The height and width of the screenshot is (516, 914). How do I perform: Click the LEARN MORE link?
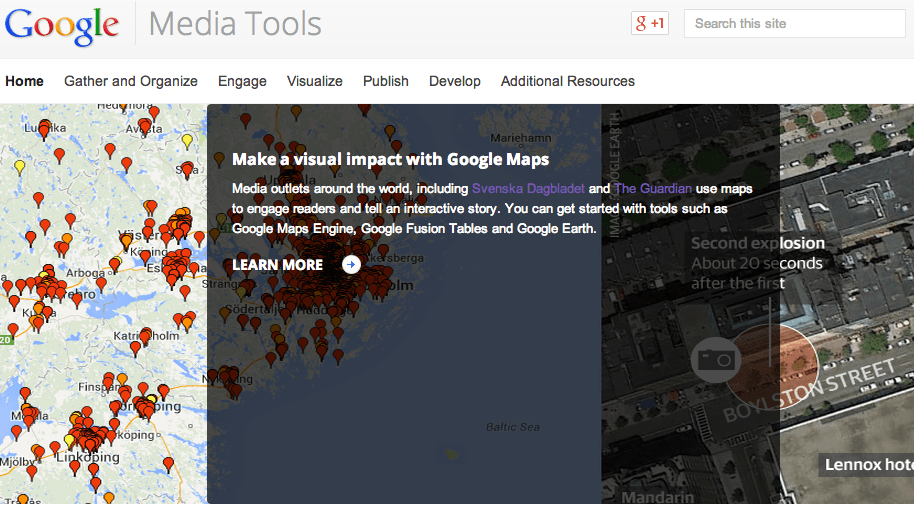click(x=278, y=265)
